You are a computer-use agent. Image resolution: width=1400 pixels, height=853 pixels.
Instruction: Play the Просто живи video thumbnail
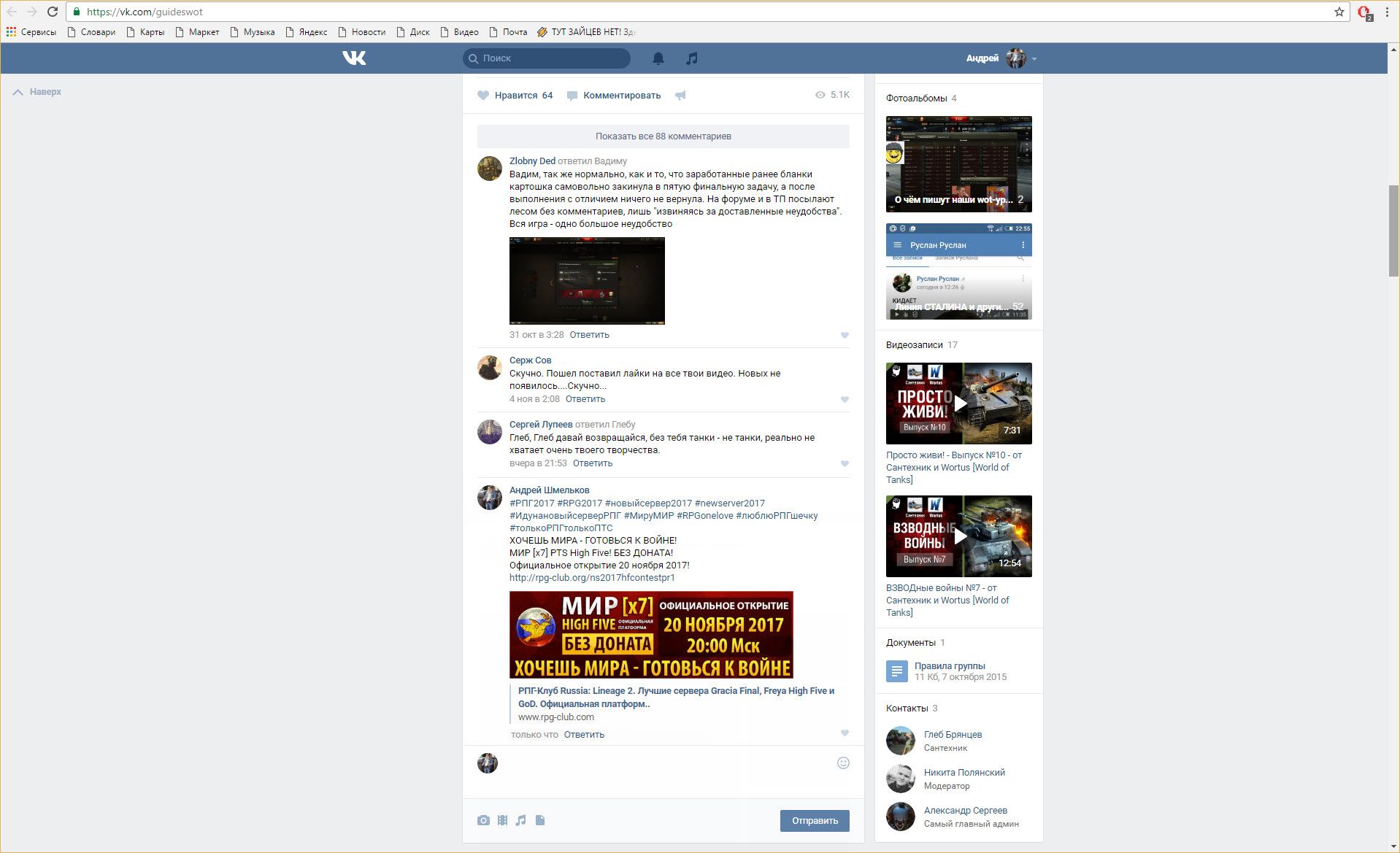(958, 404)
